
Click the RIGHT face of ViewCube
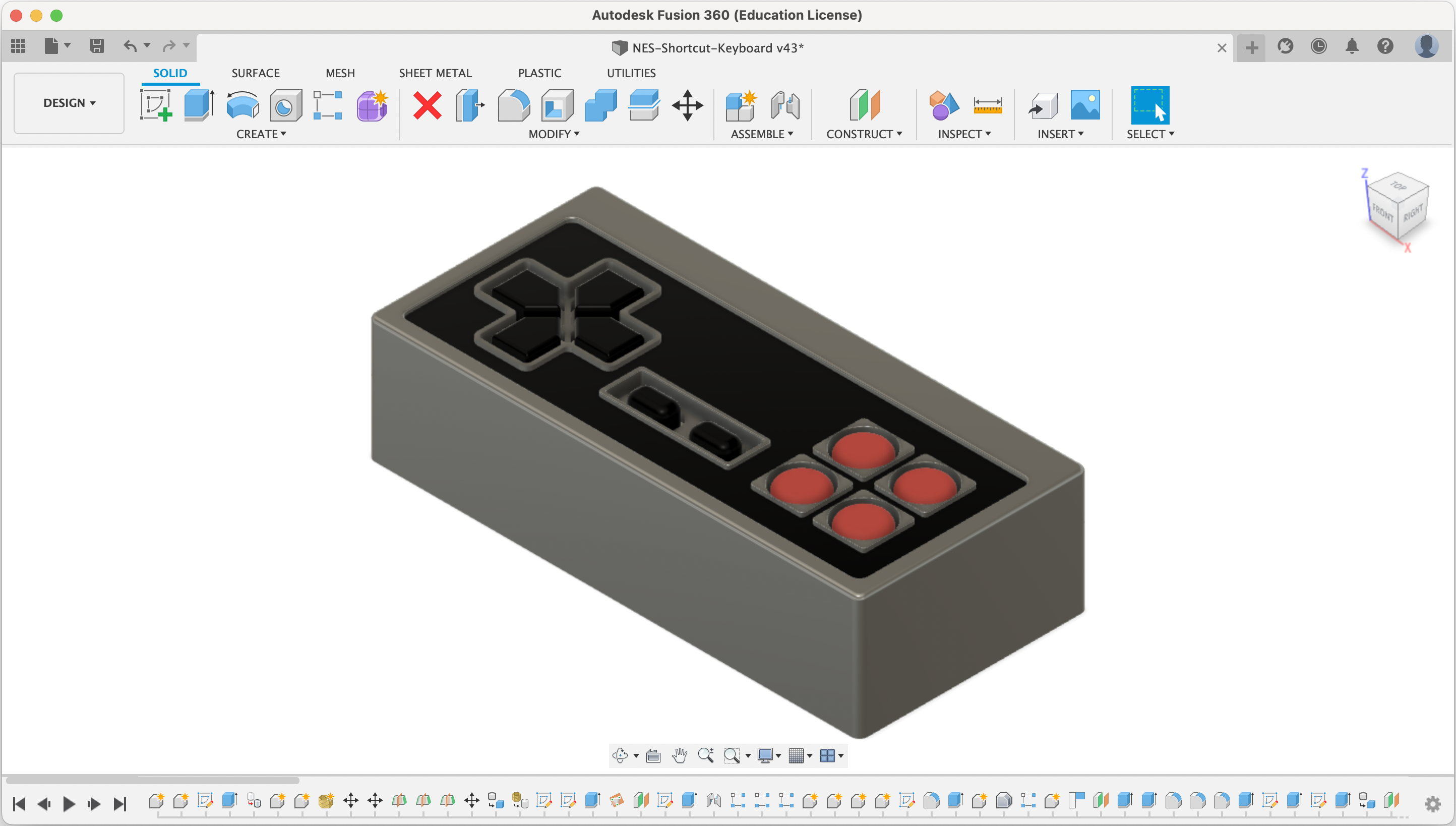point(1413,213)
